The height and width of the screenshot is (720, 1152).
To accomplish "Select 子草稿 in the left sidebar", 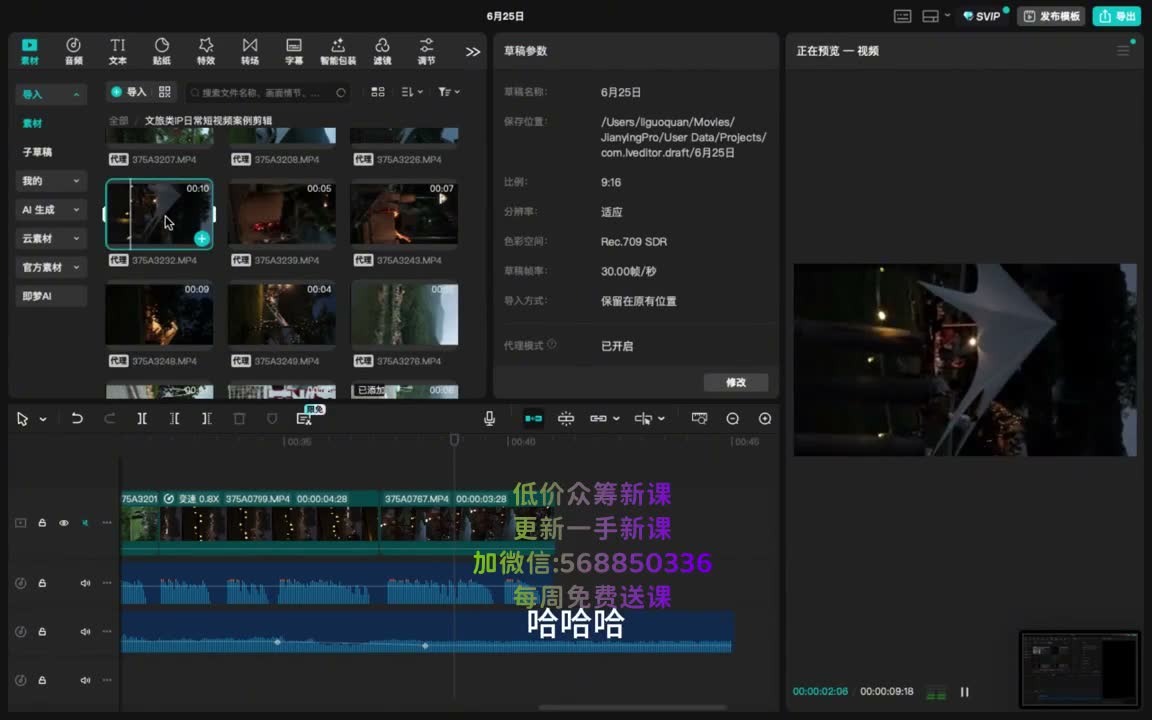I will coord(37,152).
